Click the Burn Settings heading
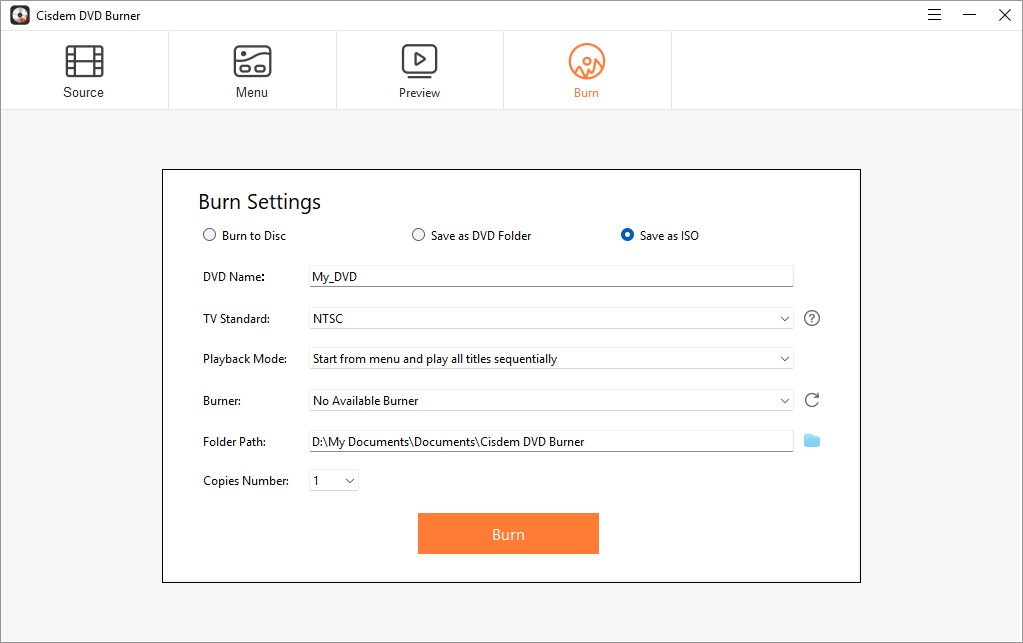This screenshot has height=643, width=1023. coord(260,202)
